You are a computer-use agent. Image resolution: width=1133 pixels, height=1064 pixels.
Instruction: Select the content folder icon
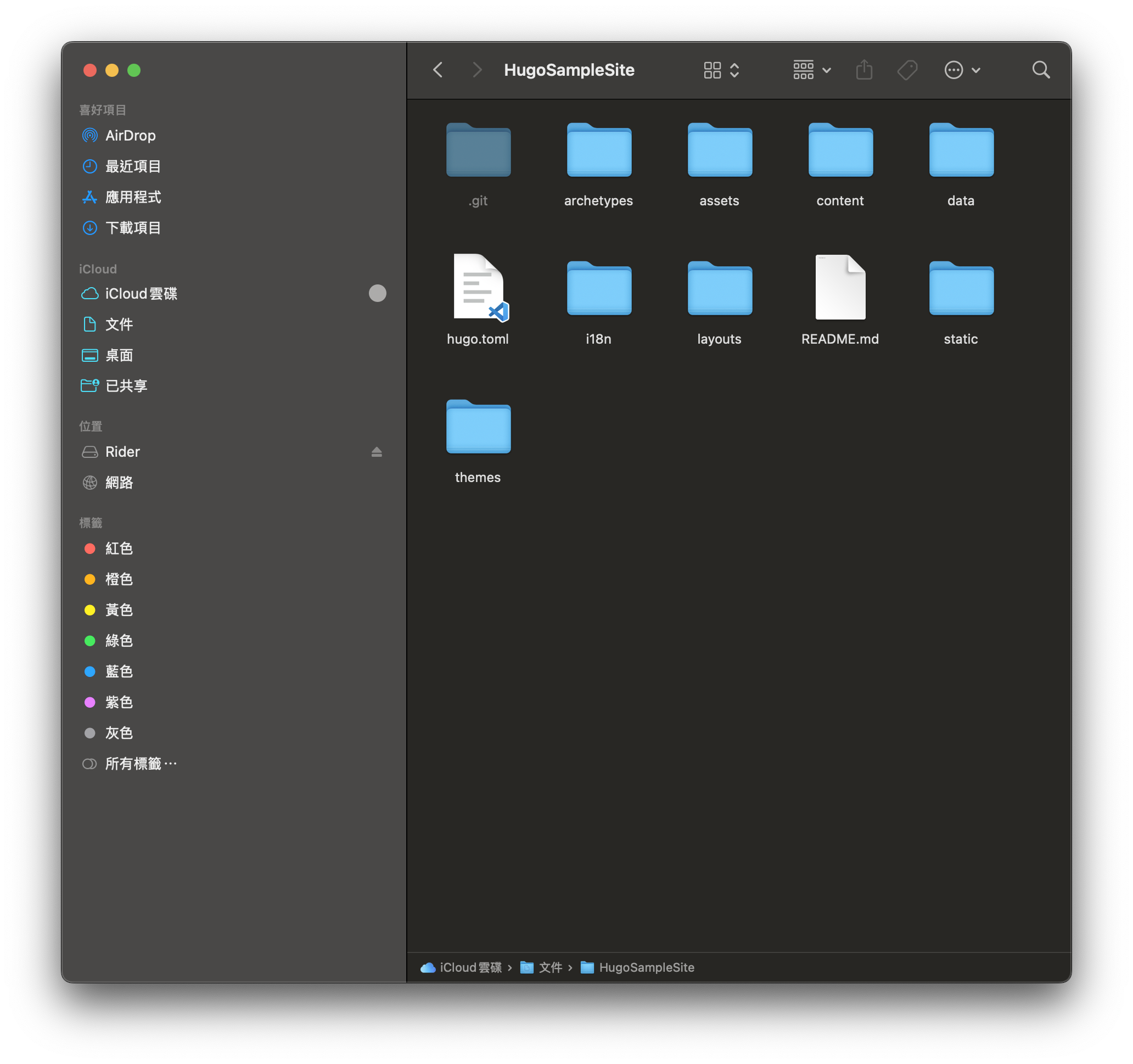(x=840, y=150)
